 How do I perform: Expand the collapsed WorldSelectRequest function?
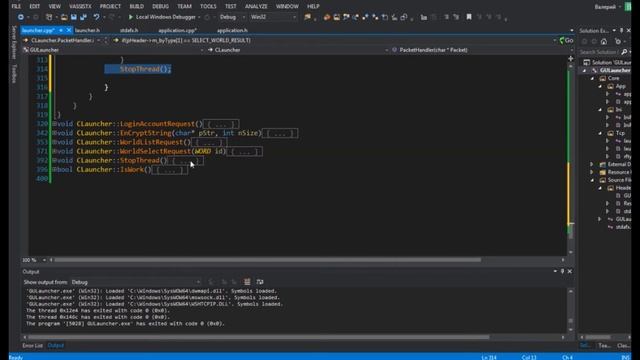tap(55, 151)
